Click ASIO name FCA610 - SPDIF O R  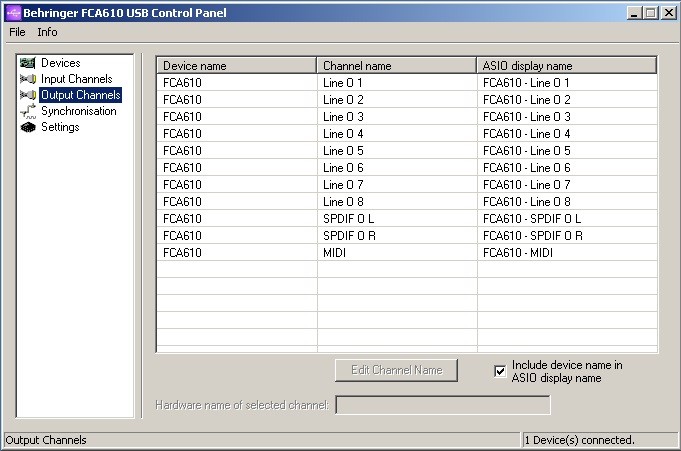(x=567, y=235)
